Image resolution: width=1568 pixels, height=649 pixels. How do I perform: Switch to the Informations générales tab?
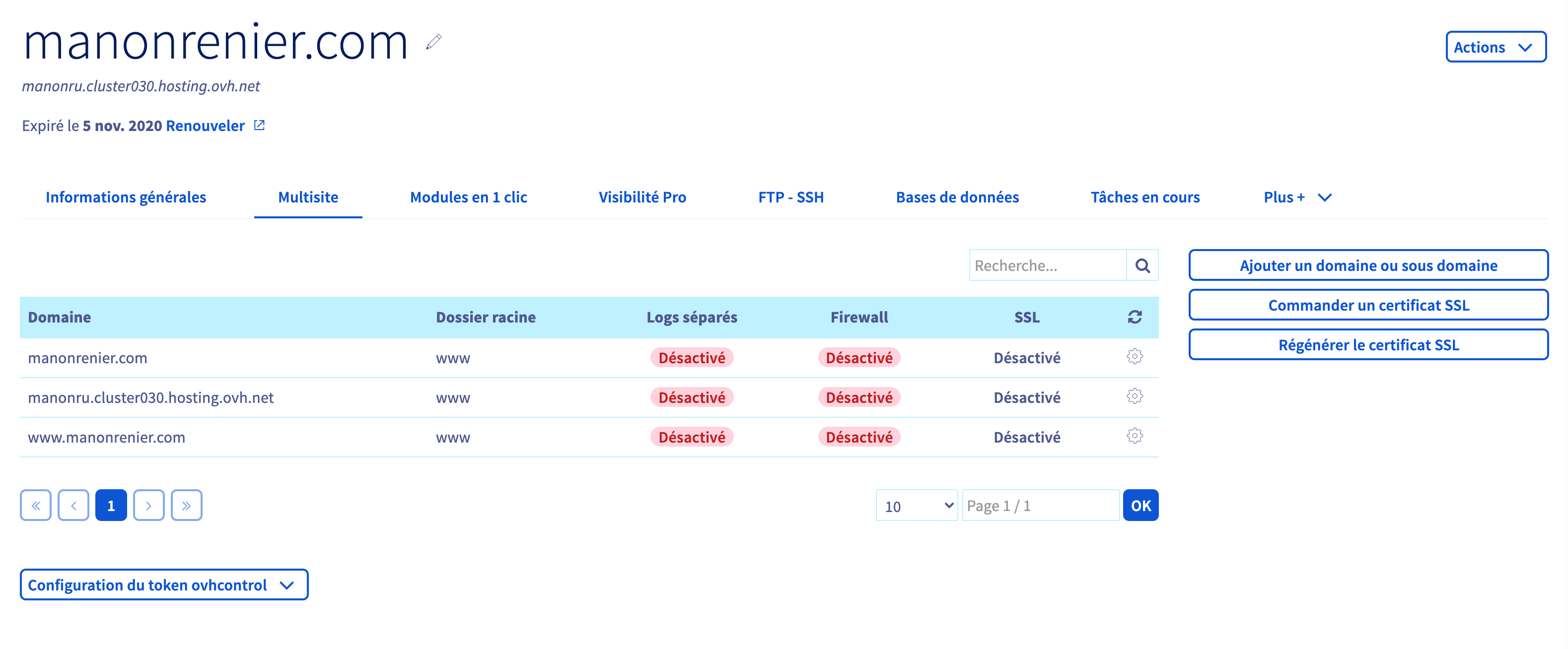click(x=126, y=197)
